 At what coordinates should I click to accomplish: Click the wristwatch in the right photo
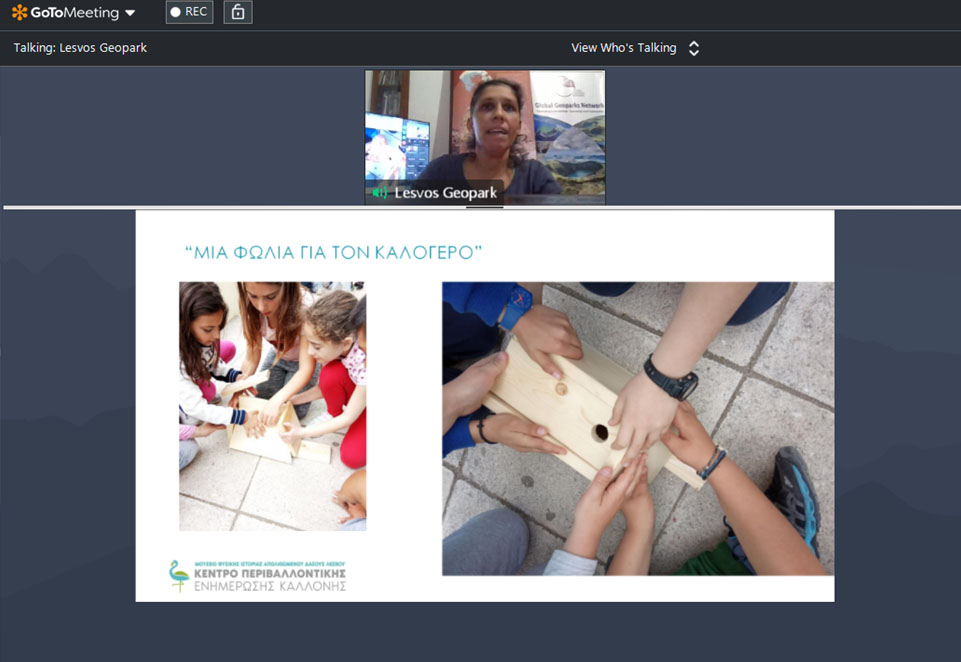pyautogui.click(x=668, y=378)
